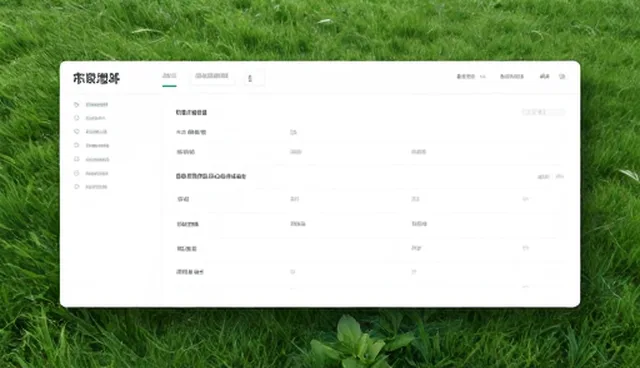
Task: Open the heart-shaped sidebar icon
Action: [x=76, y=131]
